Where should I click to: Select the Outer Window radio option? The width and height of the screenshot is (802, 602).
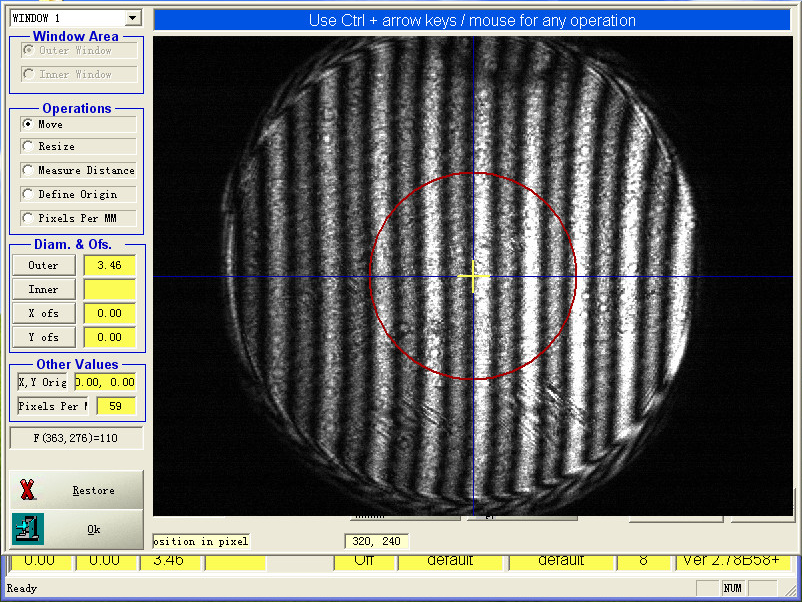point(27,50)
